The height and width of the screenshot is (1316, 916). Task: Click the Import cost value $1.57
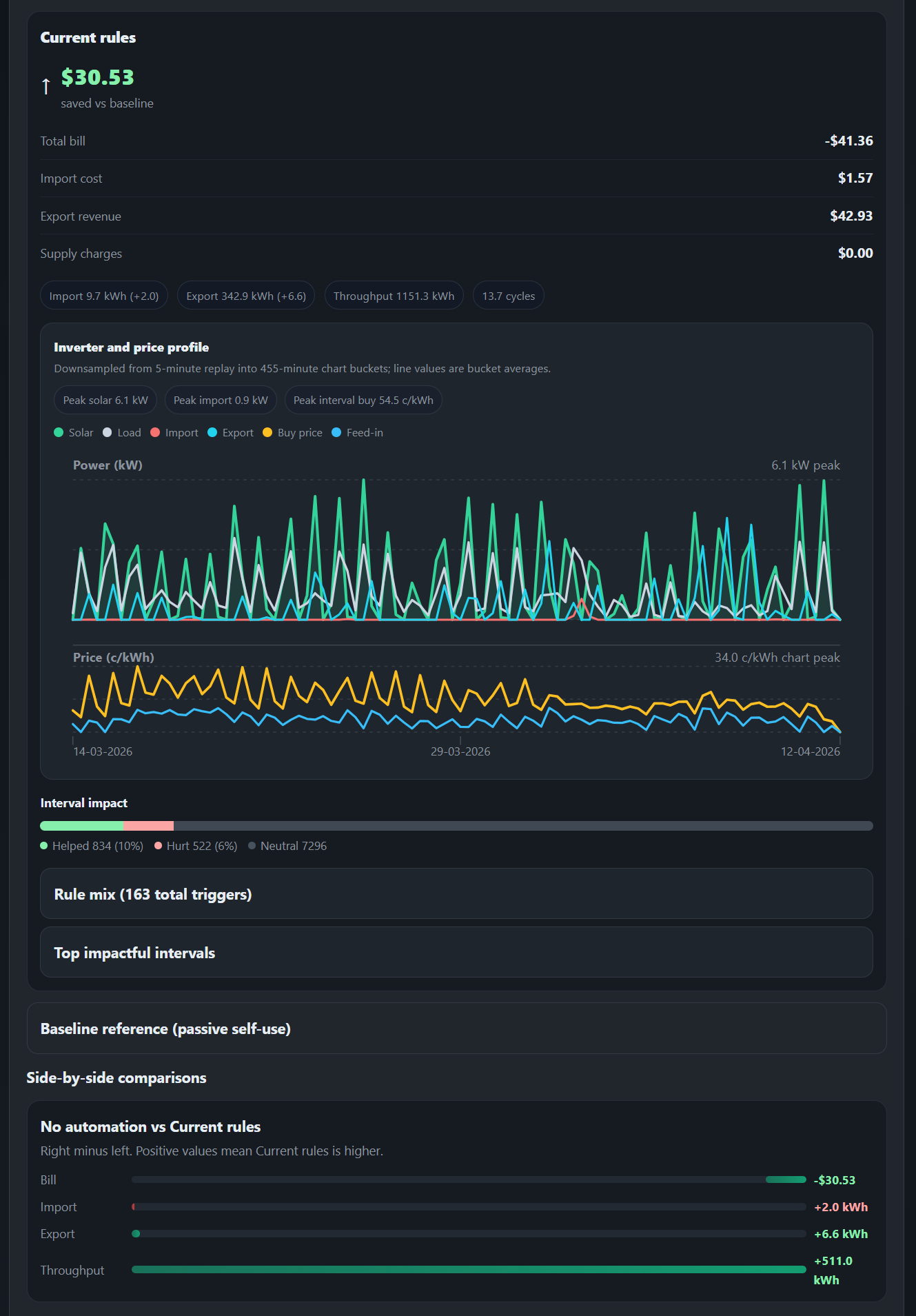[855, 178]
